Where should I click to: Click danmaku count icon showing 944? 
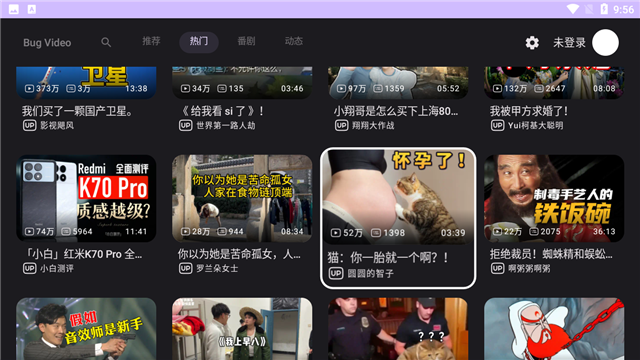(x=222, y=231)
